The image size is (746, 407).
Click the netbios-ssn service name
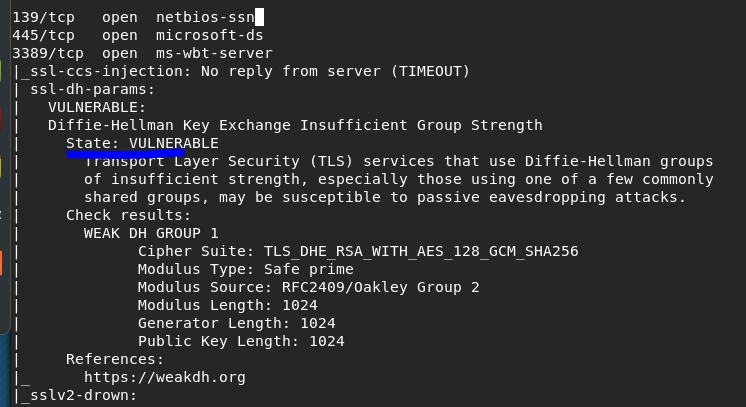[205, 17]
